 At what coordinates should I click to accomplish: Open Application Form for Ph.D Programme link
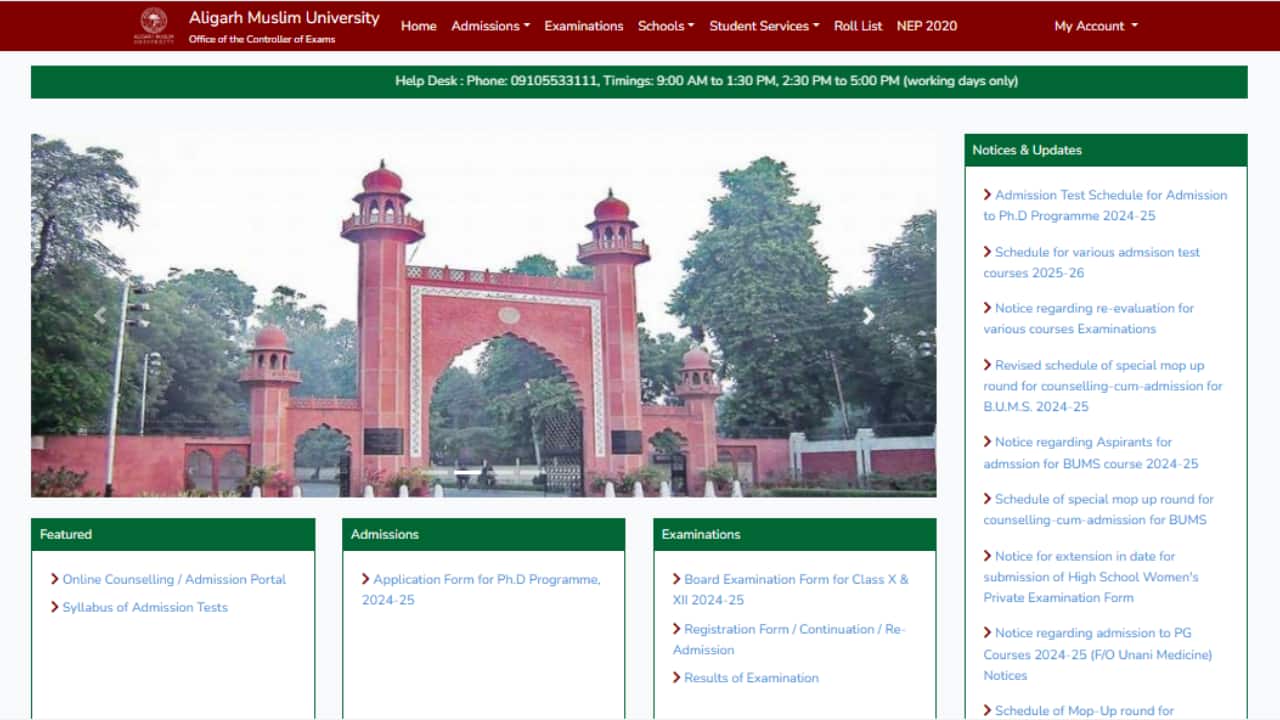(486, 579)
